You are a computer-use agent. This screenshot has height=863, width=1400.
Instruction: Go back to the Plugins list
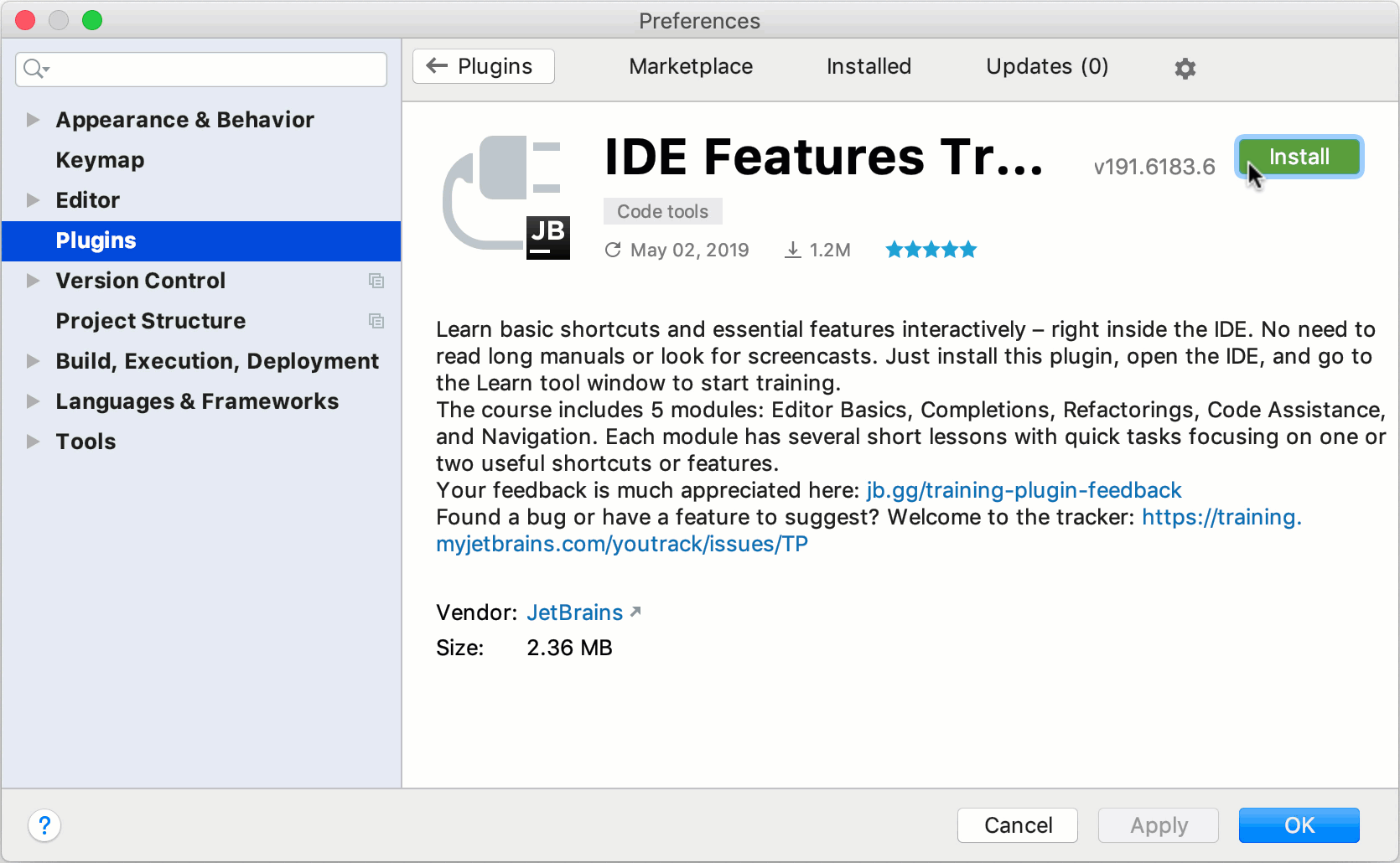(484, 66)
